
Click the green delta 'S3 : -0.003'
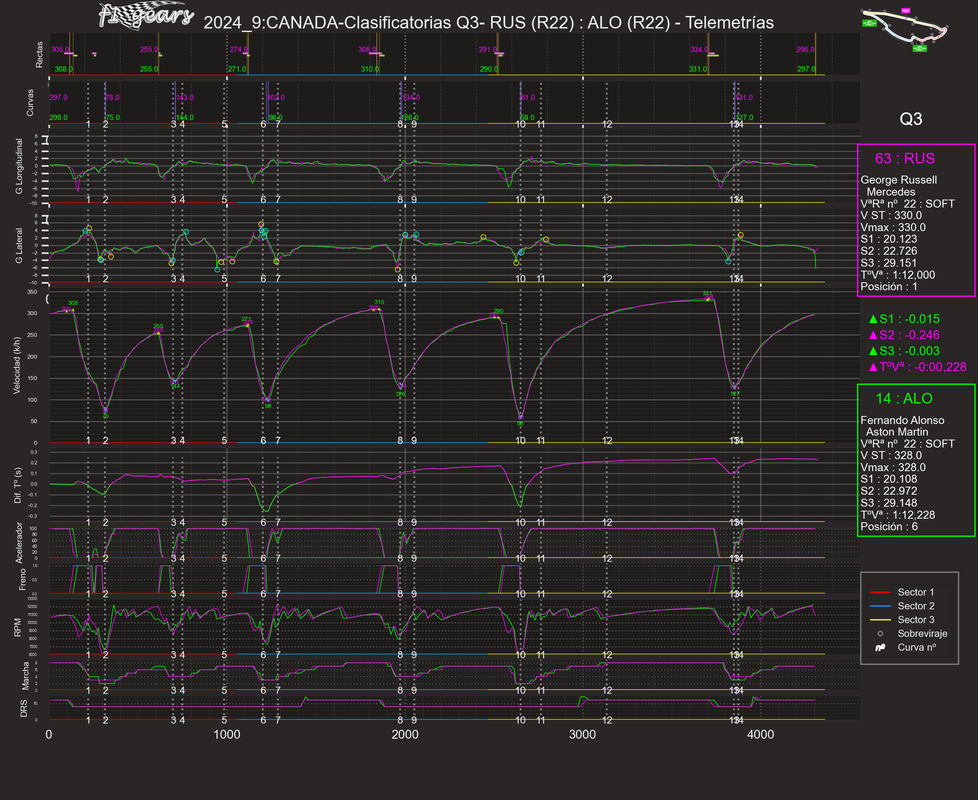point(904,351)
